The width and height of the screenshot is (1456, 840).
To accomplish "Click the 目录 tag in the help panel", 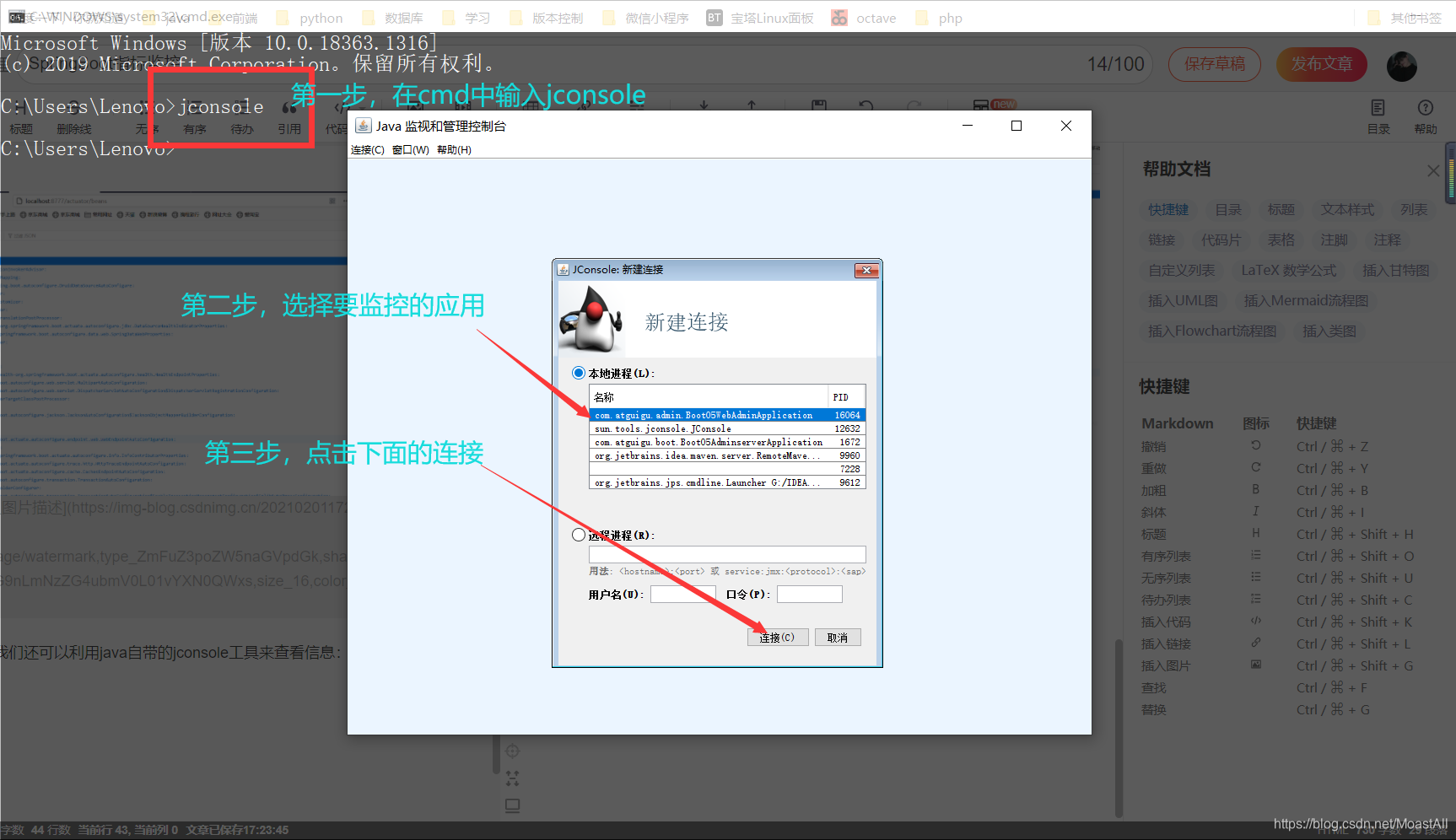I will click(x=1228, y=210).
